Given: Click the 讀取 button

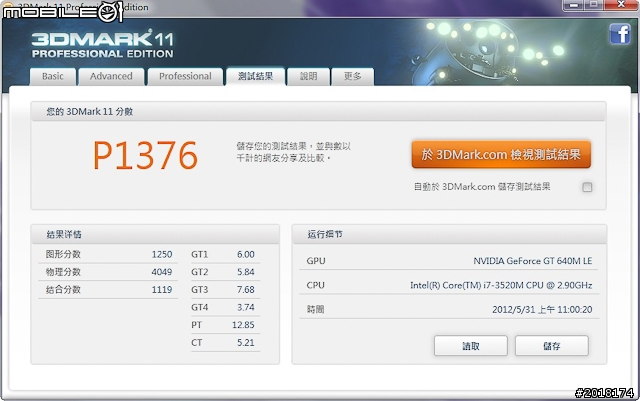Looking at the screenshot, I should [469, 346].
